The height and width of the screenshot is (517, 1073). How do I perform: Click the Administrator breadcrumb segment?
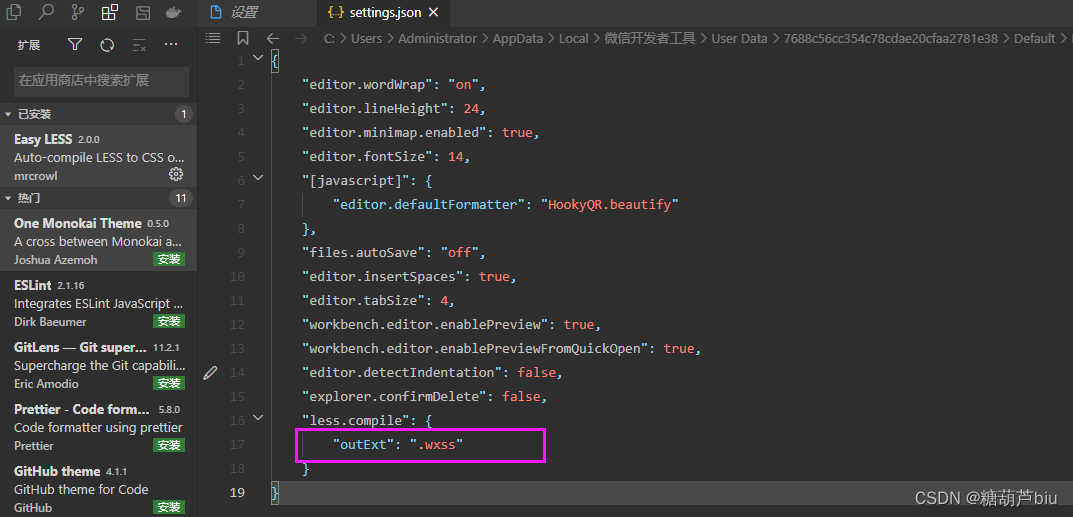pos(437,38)
